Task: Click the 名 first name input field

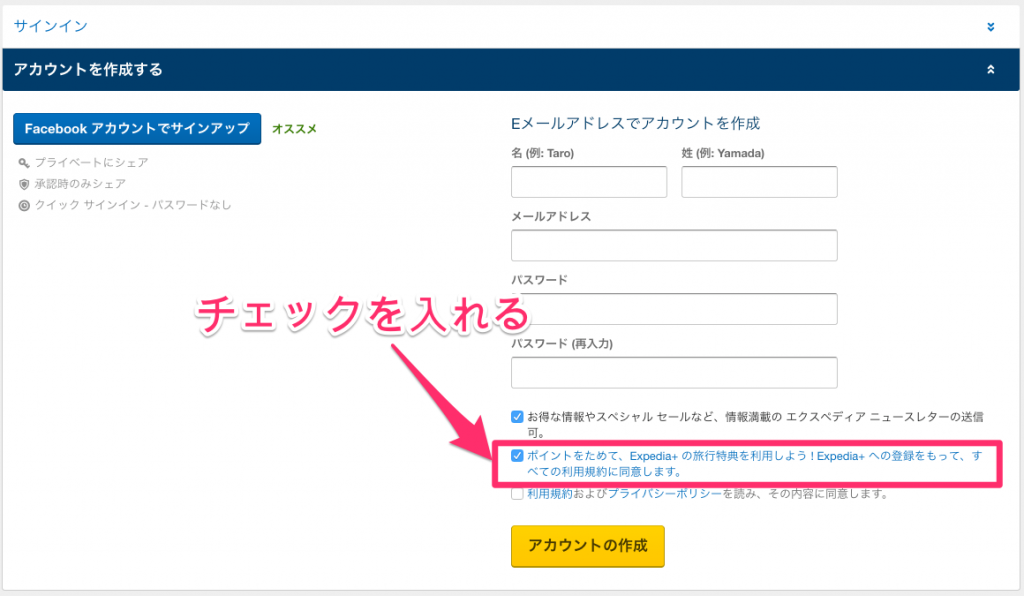Action: point(588,181)
